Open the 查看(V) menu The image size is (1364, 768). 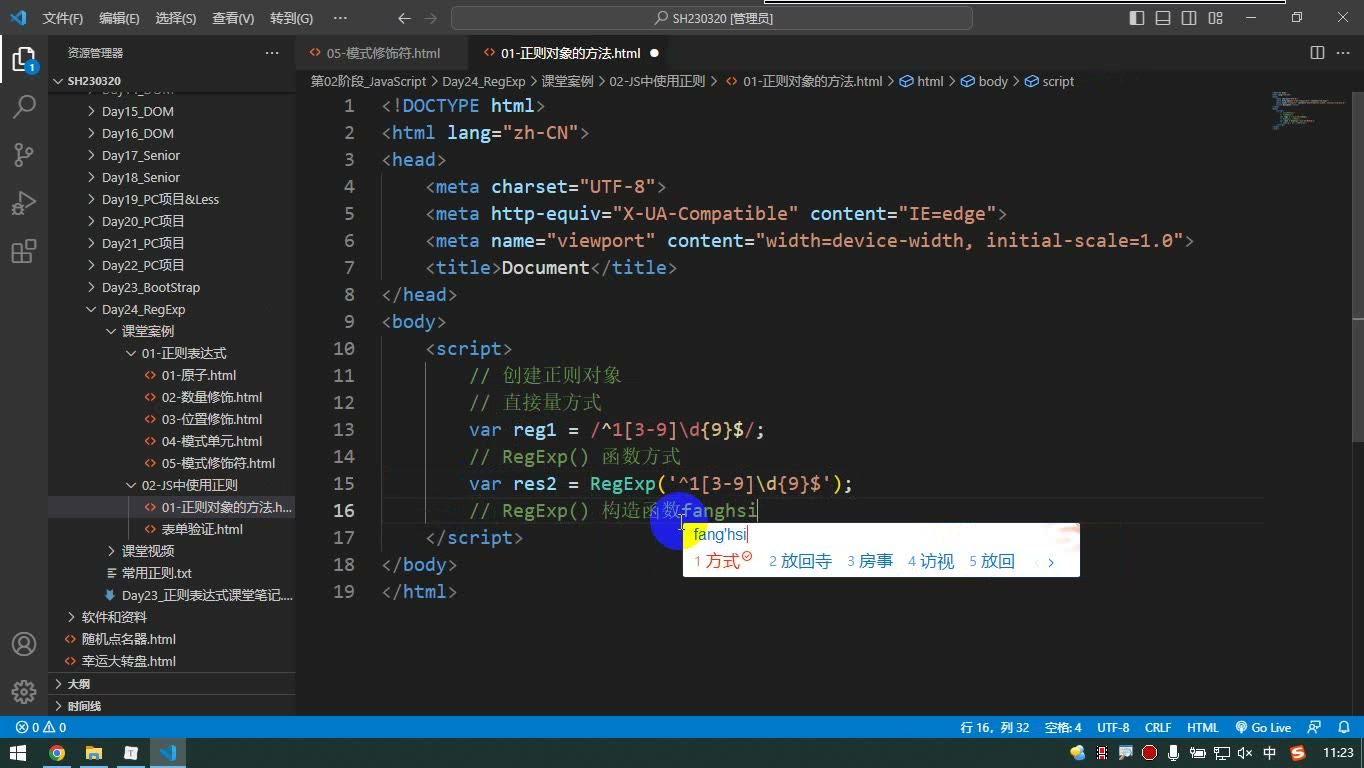pyautogui.click(x=233, y=18)
